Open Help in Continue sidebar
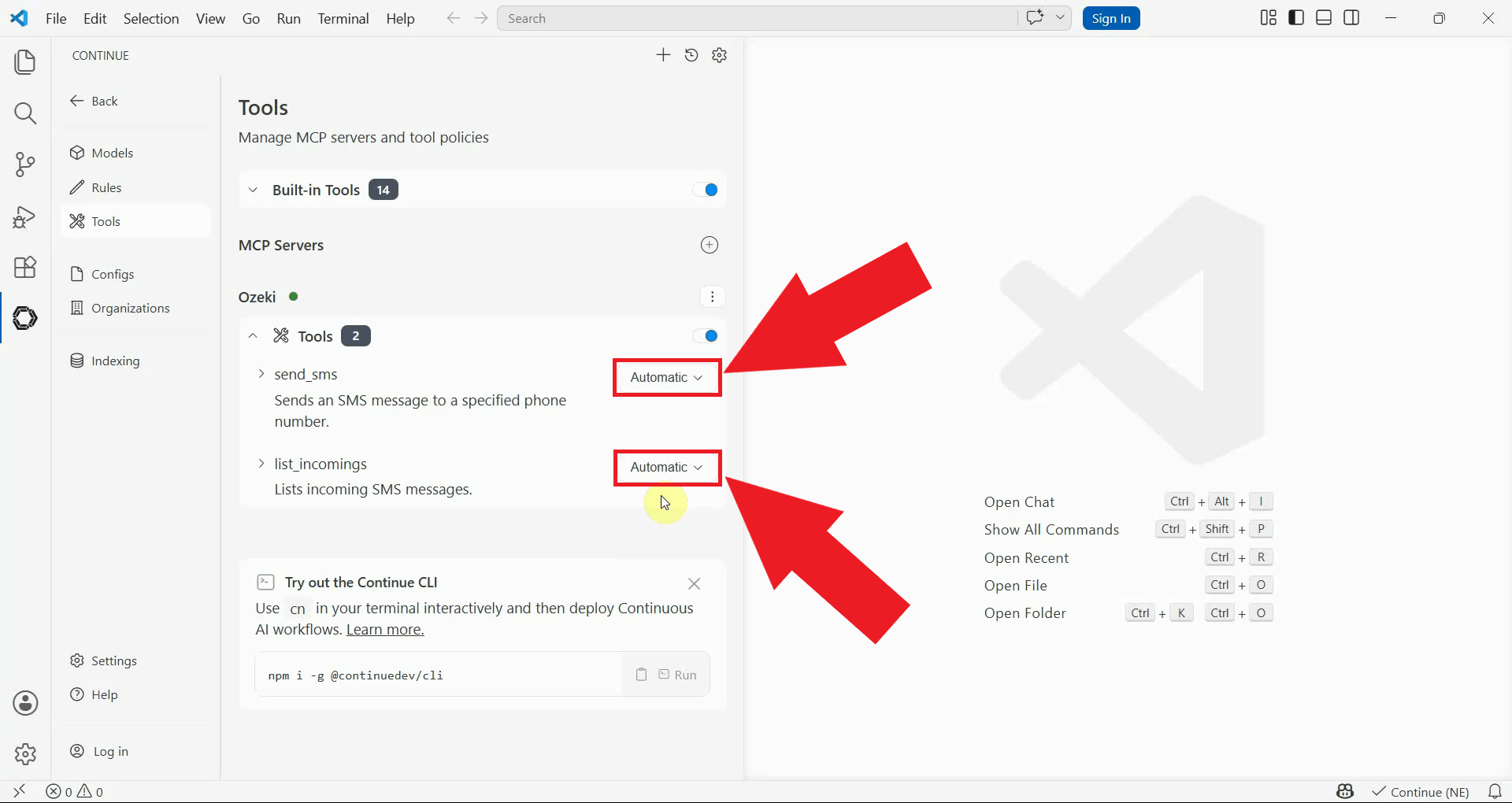This screenshot has height=803, width=1512. tap(135, 694)
